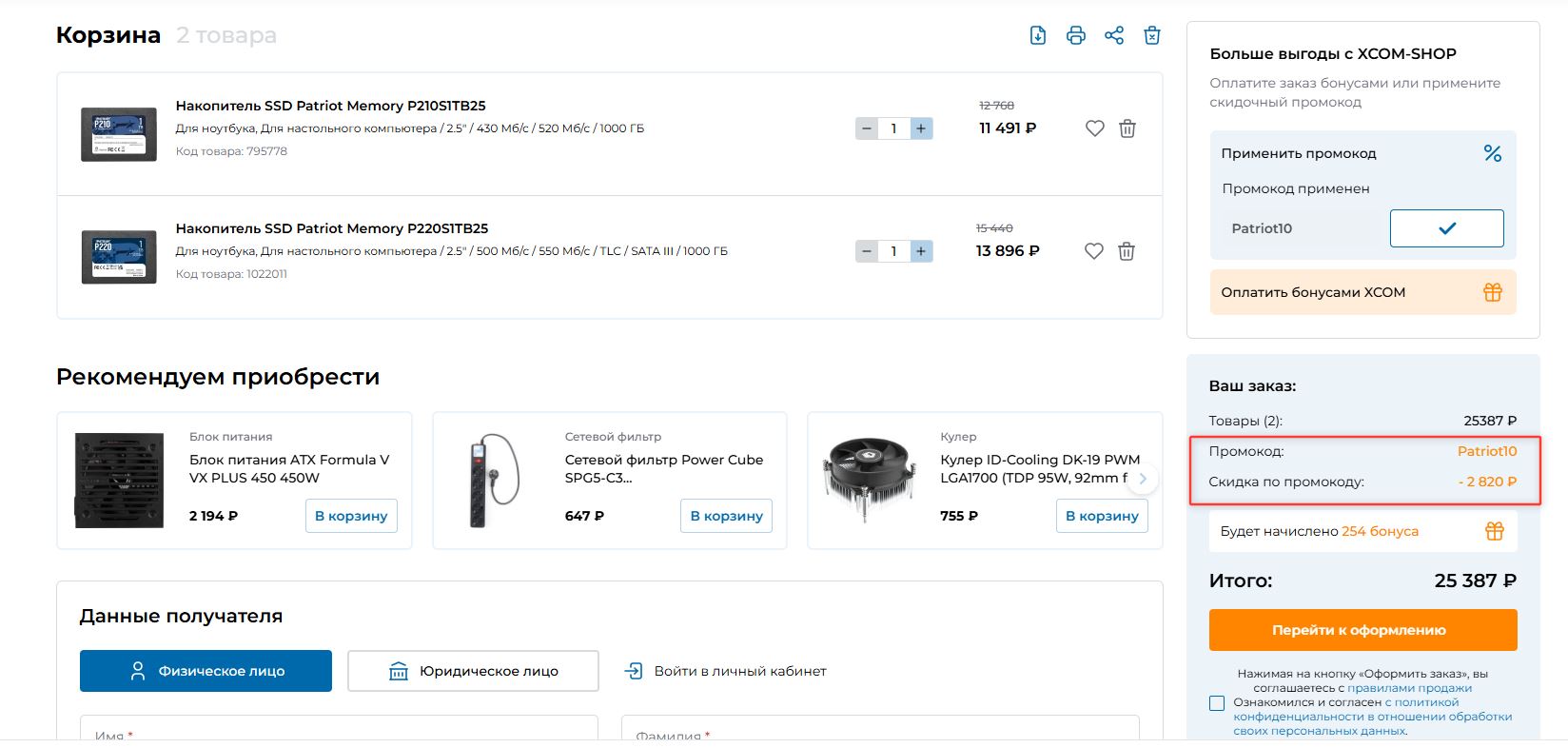Remove Patriot P220 SSD from cart
The width and height of the screenshot is (1568, 748).
(1127, 251)
